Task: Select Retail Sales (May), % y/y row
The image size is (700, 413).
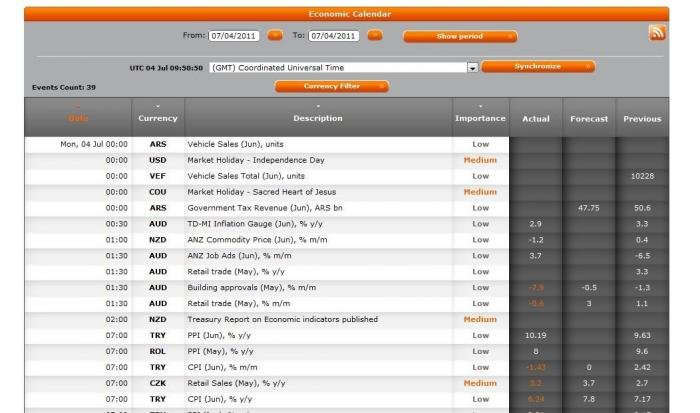Action: (x=347, y=384)
